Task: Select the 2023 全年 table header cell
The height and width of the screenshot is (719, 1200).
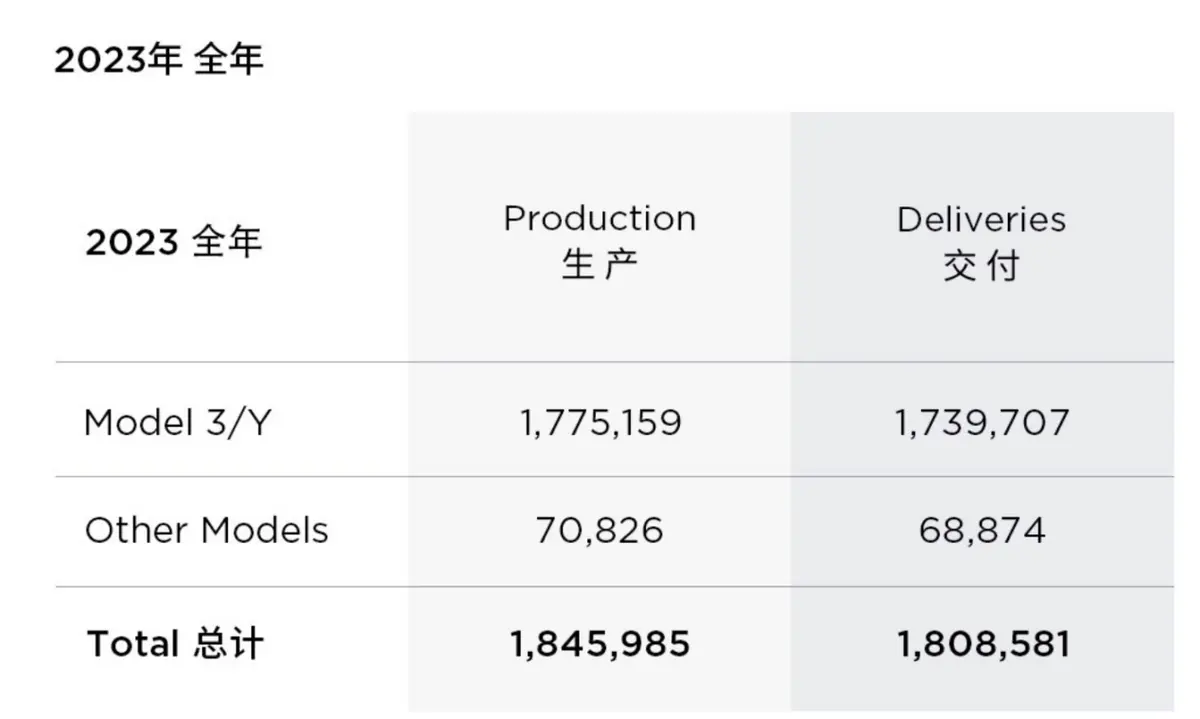Action: click(x=173, y=242)
